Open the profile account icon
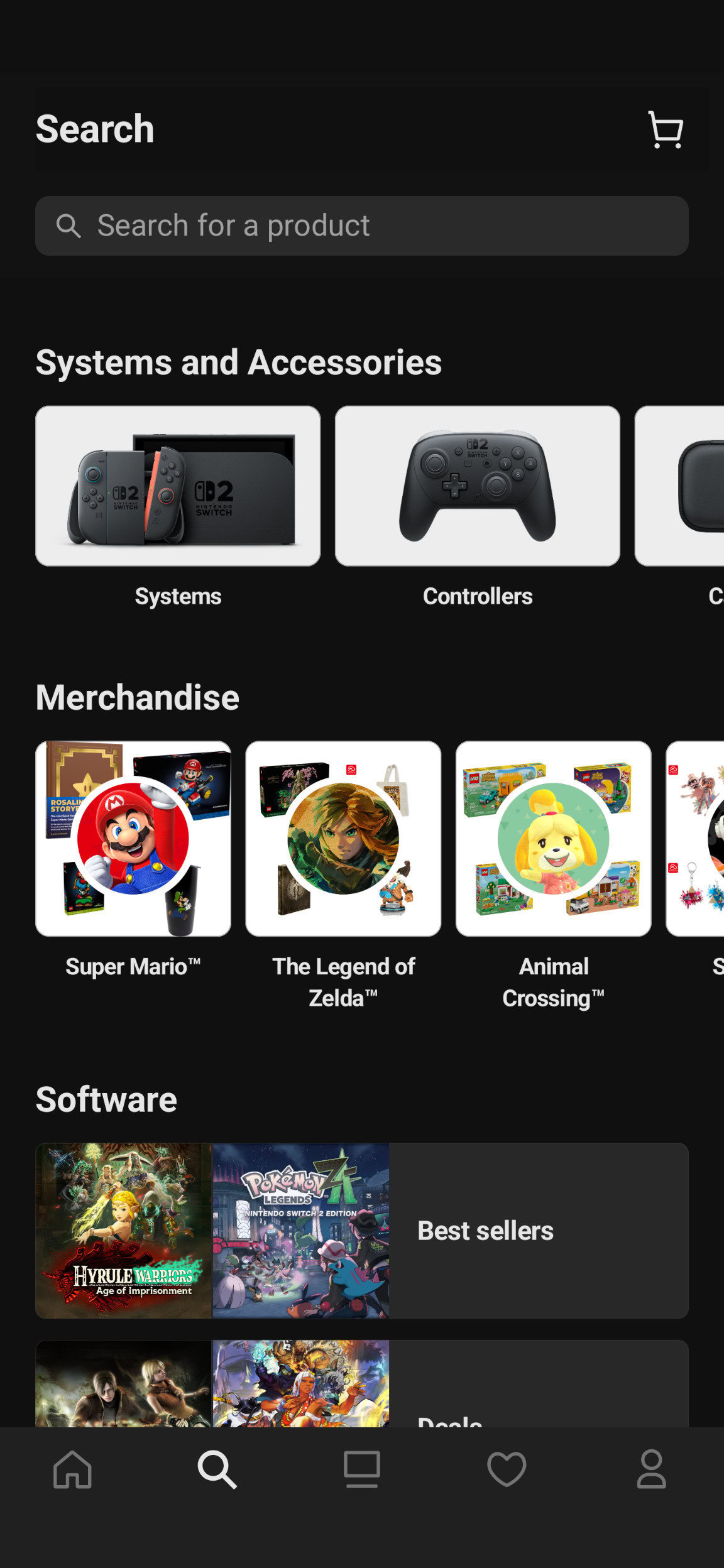The height and width of the screenshot is (1568, 724). 651,1469
